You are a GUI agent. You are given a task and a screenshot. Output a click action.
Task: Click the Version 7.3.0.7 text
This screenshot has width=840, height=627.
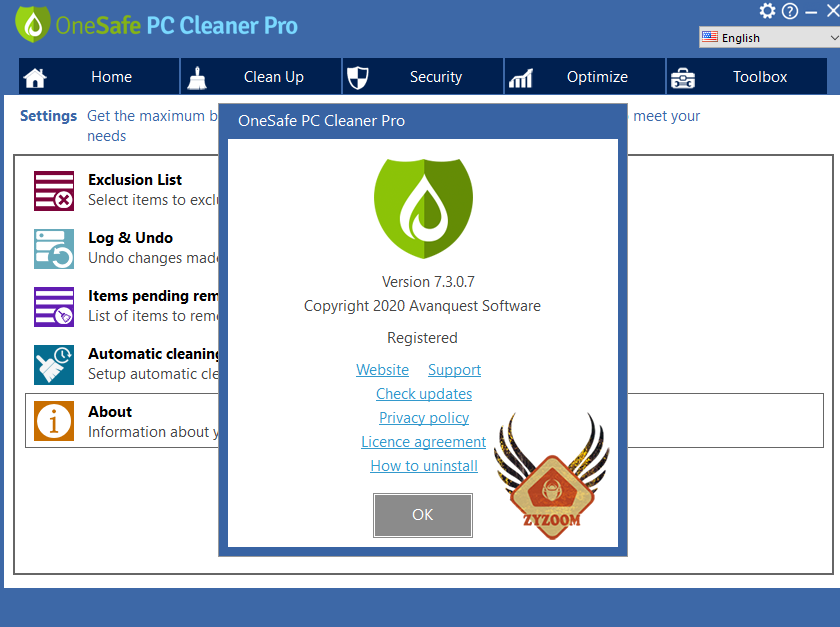click(428, 282)
